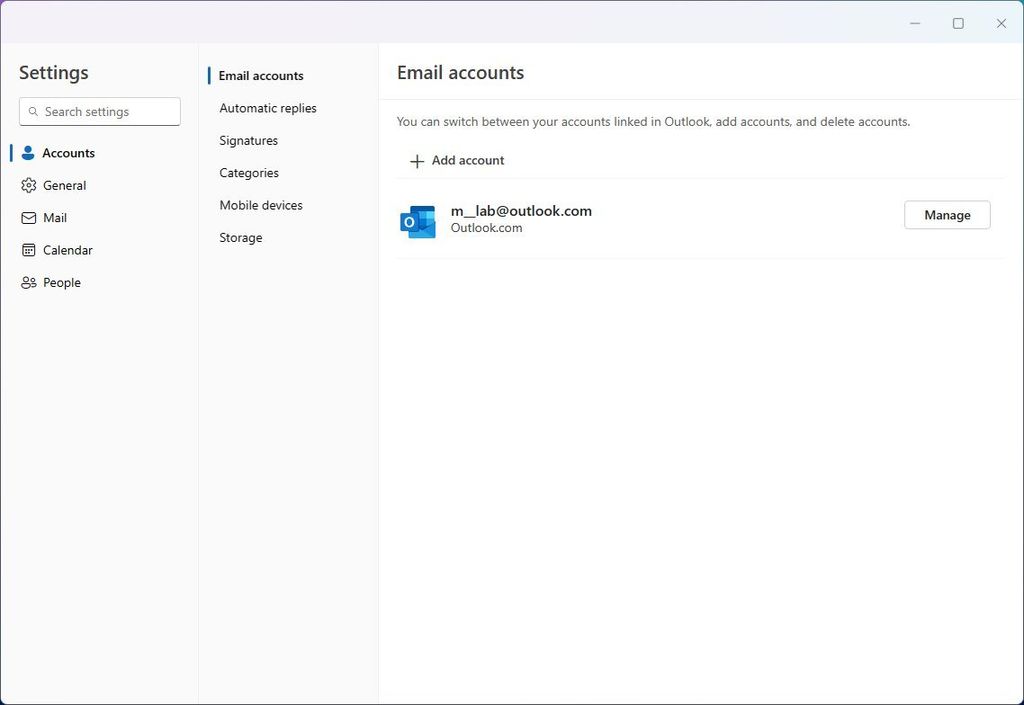
Task: Open Calendar settings via calendar icon
Action: pyautogui.click(x=28, y=249)
